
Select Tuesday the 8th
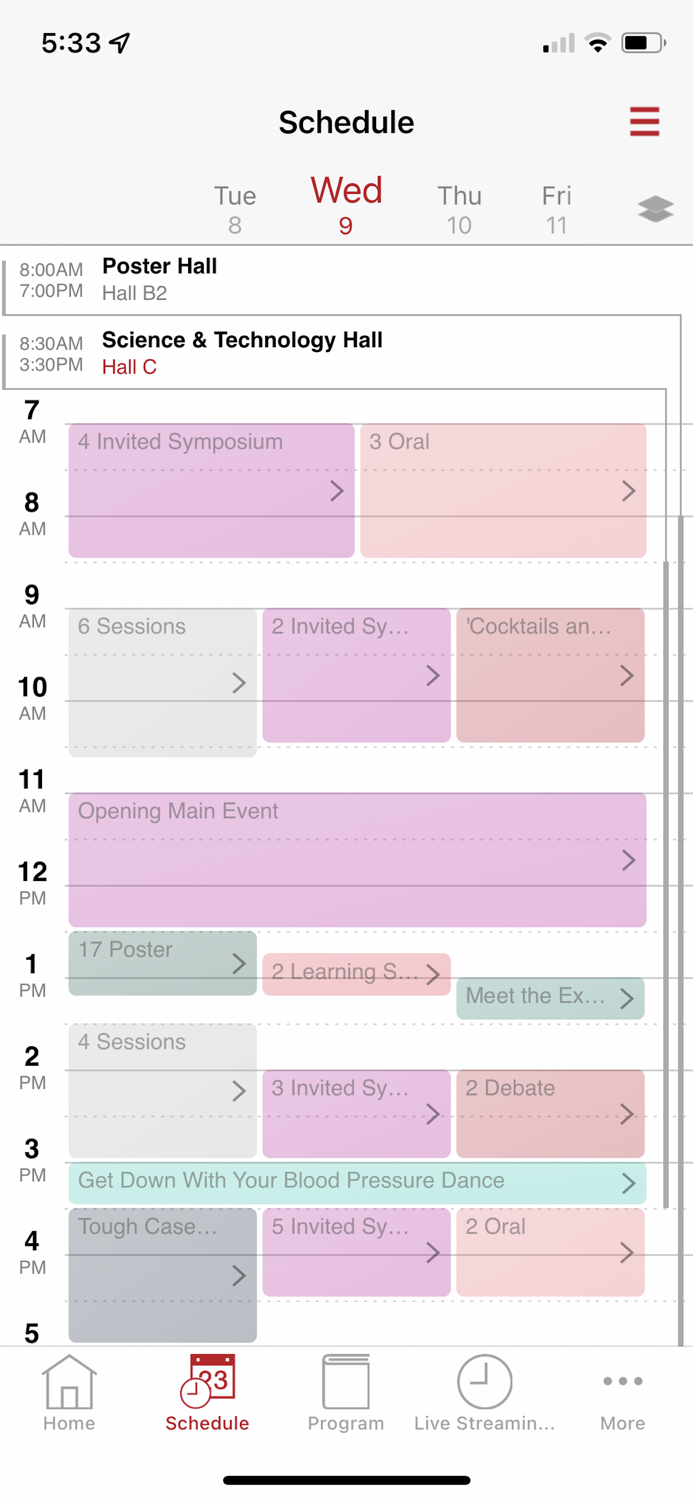click(235, 207)
